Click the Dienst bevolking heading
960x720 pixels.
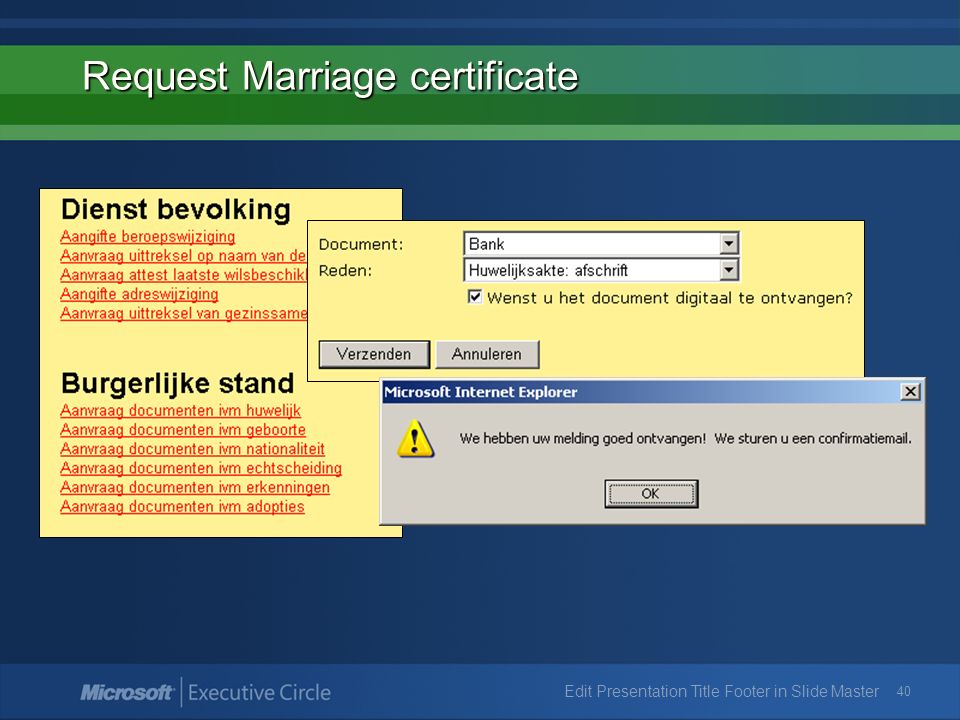pyautogui.click(x=176, y=209)
